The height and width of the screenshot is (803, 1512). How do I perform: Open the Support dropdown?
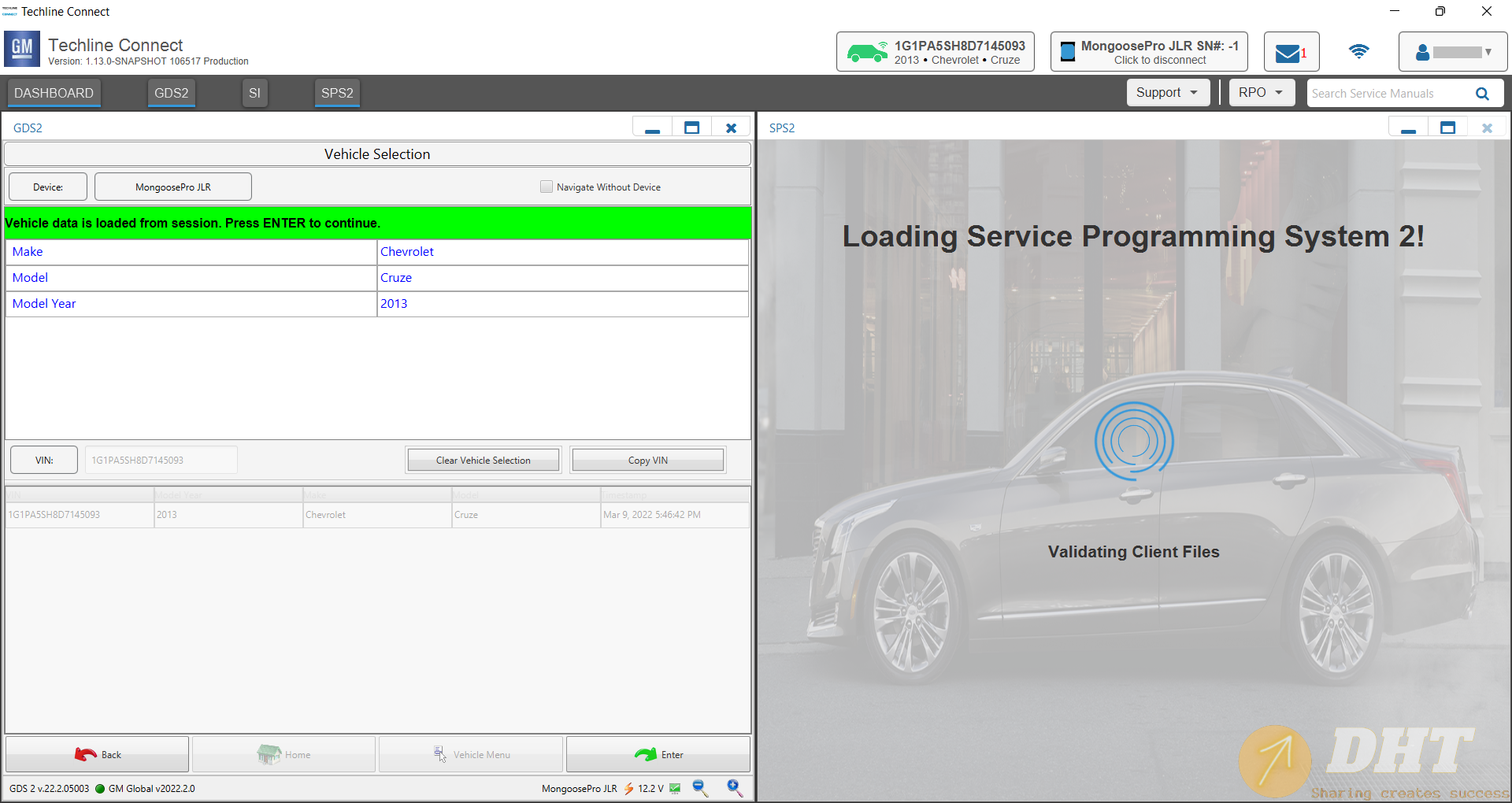click(x=1167, y=93)
